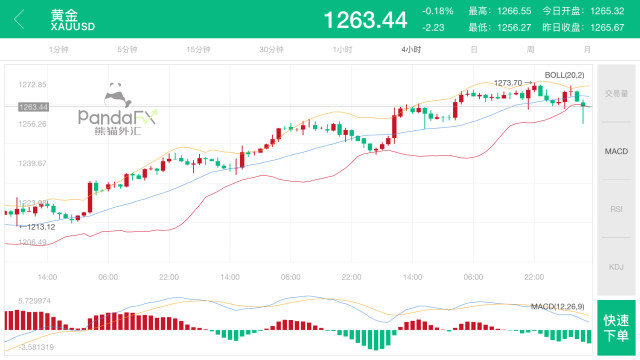
Task: Switch indicator to KDJ
Action: point(616,267)
